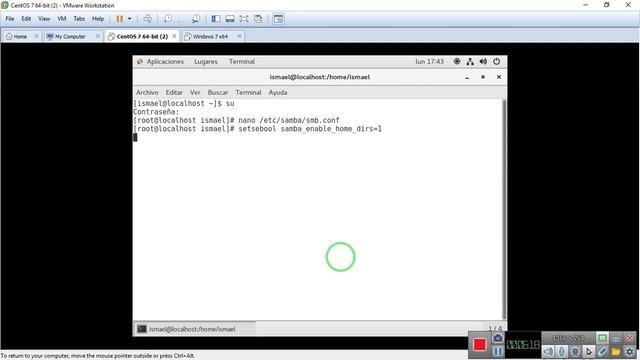Switch to the Windows 7 x64 tab
Screen dimensions: 640x360
pyautogui.click(x=207, y=36)
